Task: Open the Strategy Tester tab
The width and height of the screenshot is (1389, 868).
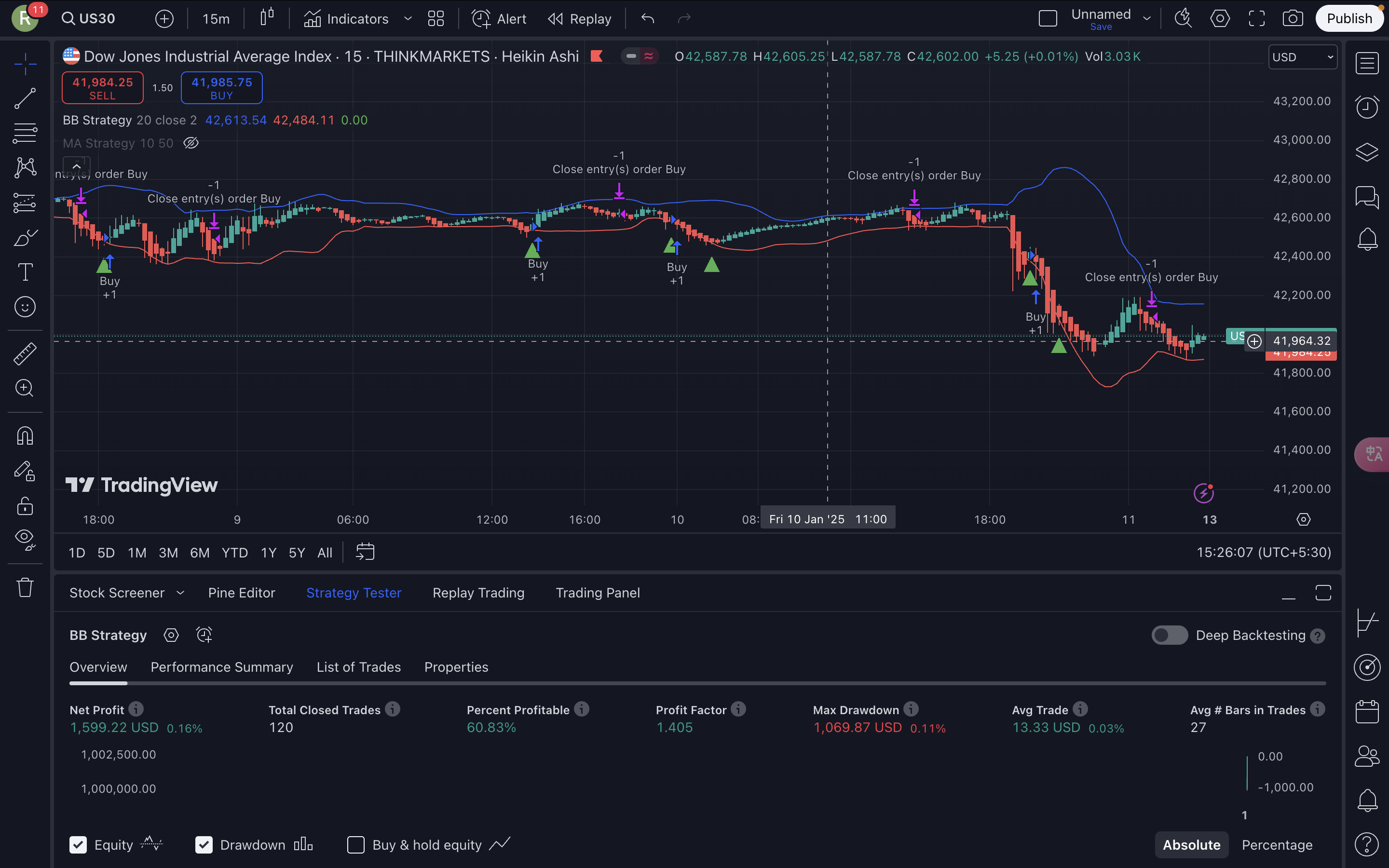Action: click(354, 593)
